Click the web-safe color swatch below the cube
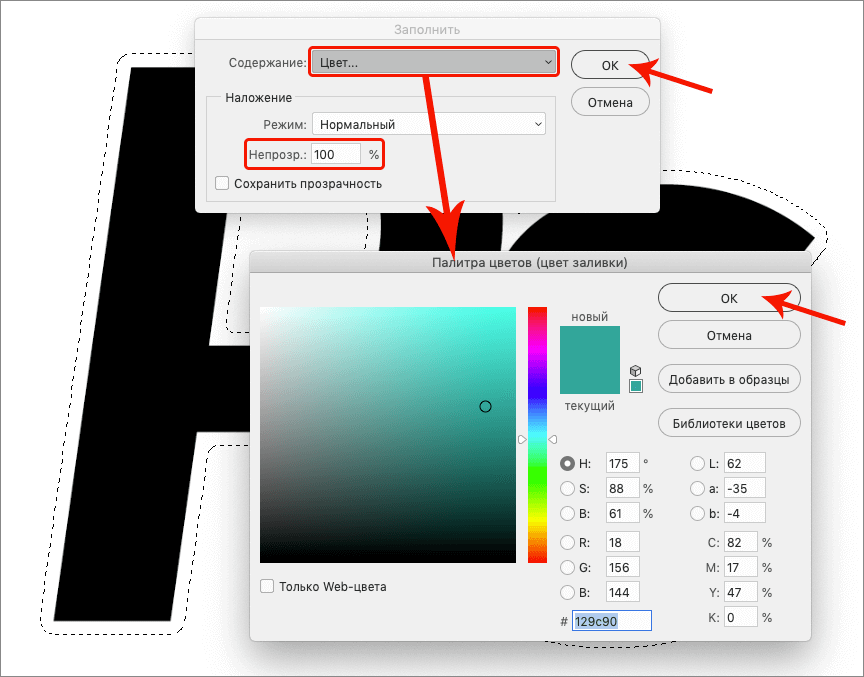Image resolution: width=864 pixels, height=677 pixels. [x=636, y=386]
